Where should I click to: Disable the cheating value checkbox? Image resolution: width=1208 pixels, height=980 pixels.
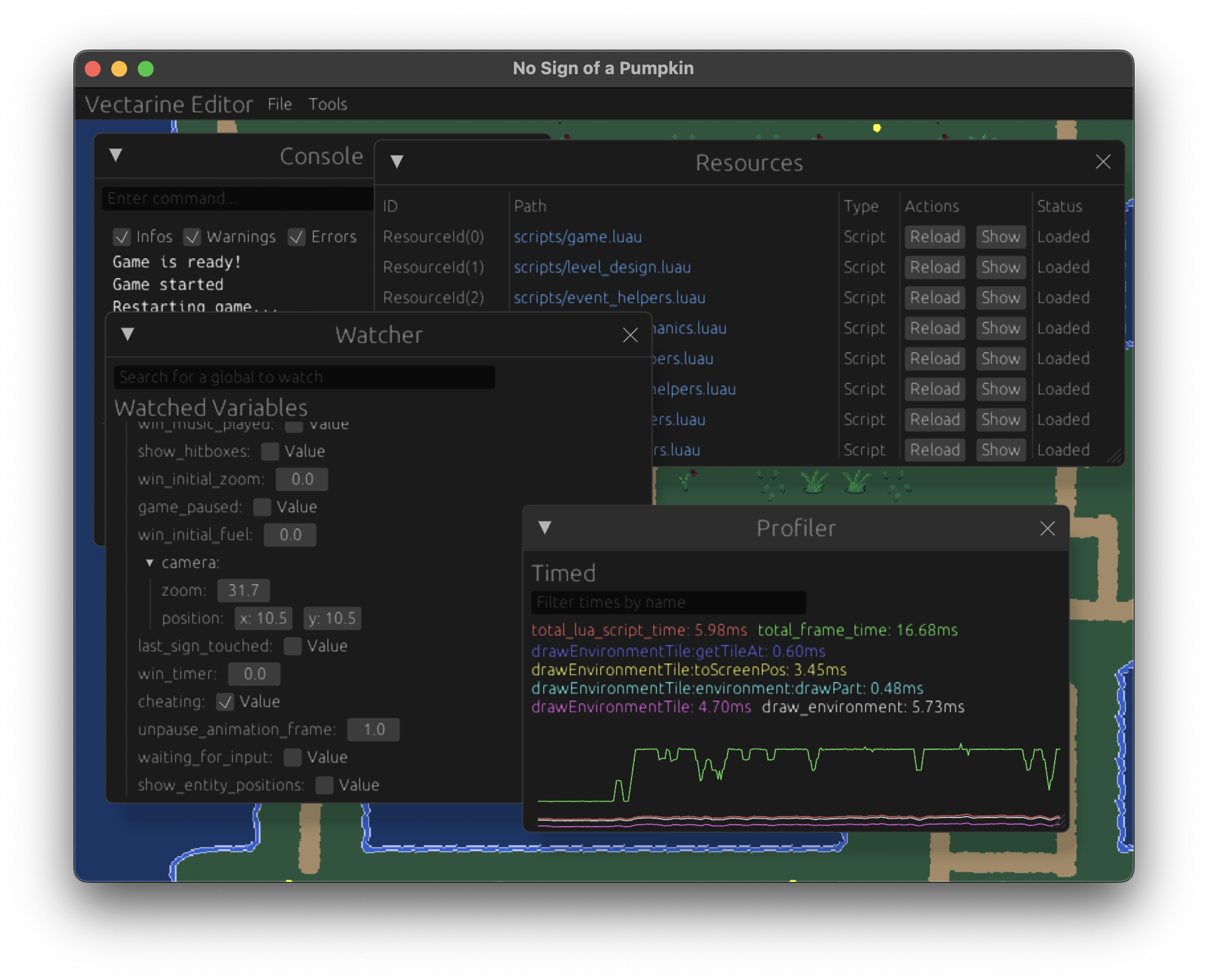pos(225,702)
